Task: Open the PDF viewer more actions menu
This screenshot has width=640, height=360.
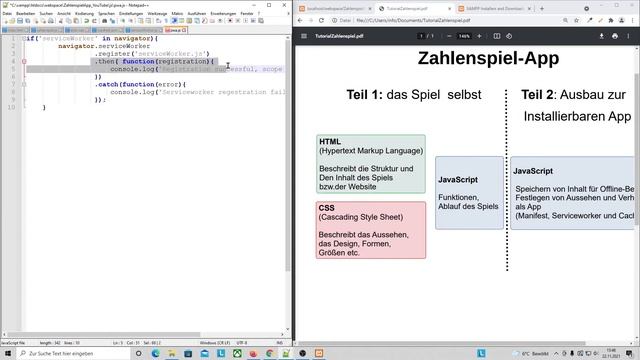Action: 628,36
